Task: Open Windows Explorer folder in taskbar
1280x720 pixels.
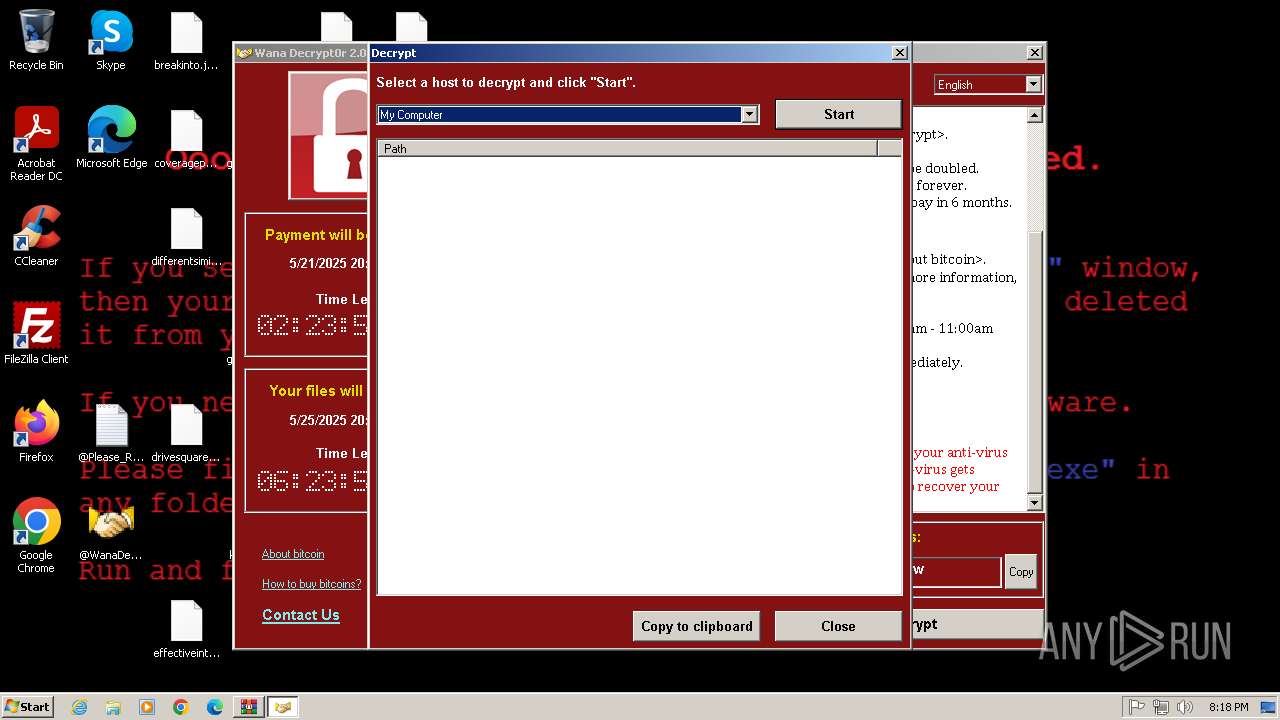Action: (x=113, y=707)
